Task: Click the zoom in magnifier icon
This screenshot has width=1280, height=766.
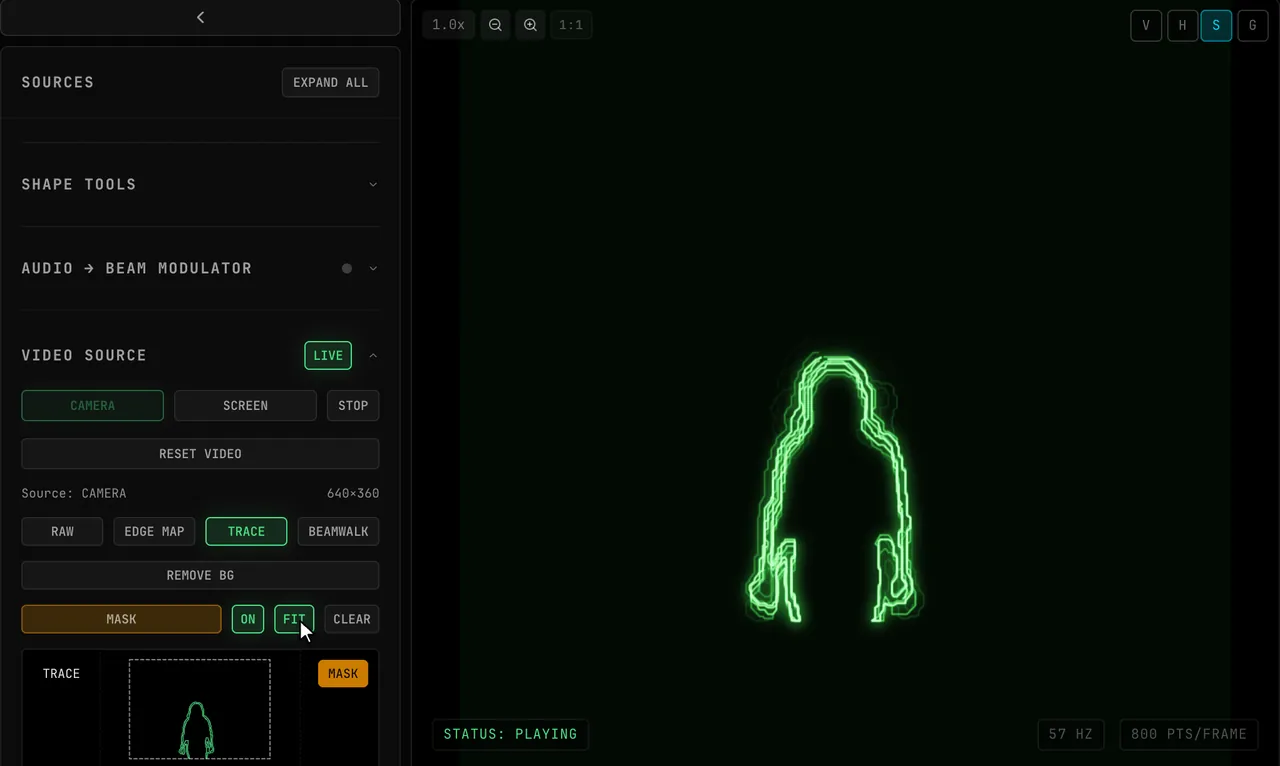Action: tap(531, 25)
